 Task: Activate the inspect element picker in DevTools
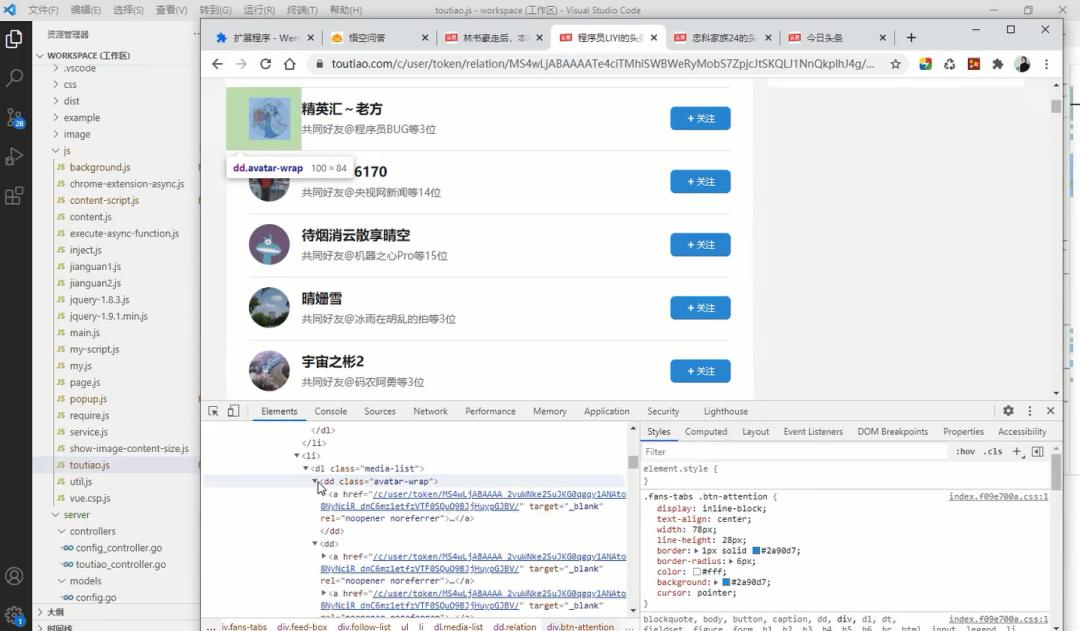(214, 410)
